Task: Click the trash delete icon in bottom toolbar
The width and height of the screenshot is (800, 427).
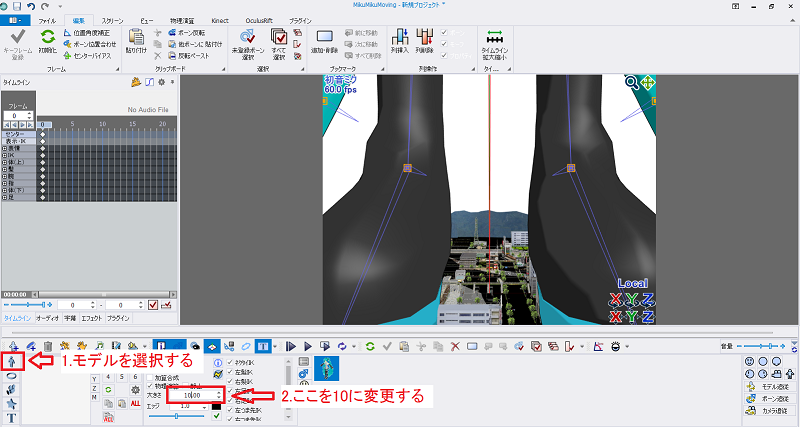Action: point(48,346)
